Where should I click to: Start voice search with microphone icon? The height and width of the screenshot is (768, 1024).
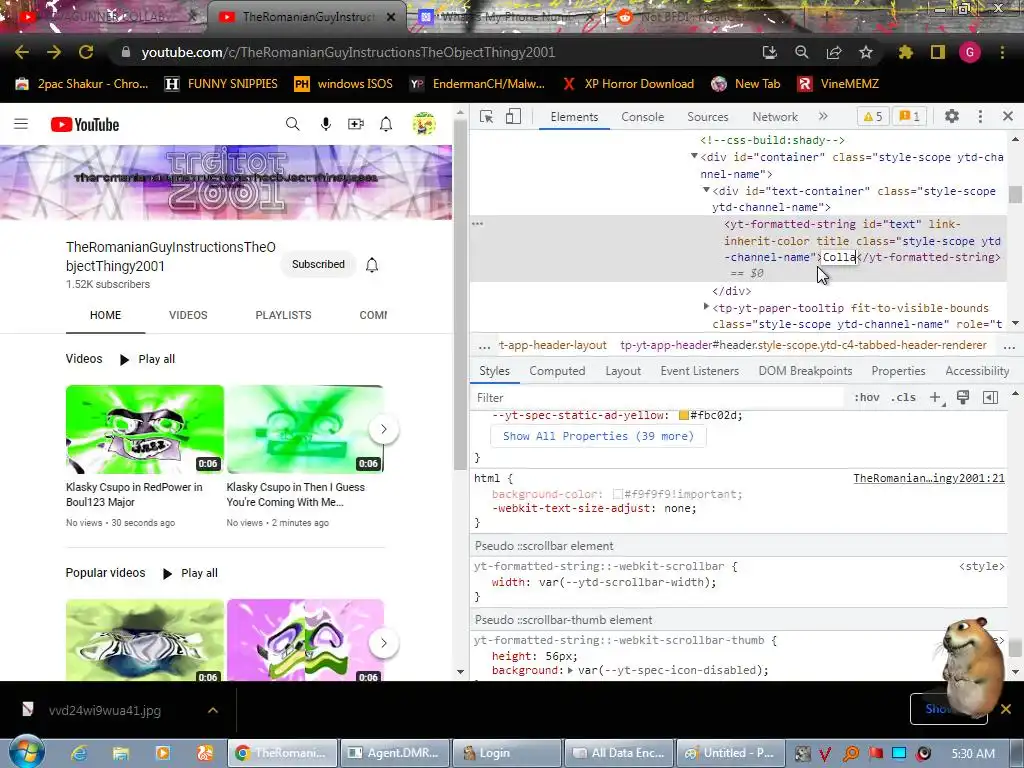325,124
